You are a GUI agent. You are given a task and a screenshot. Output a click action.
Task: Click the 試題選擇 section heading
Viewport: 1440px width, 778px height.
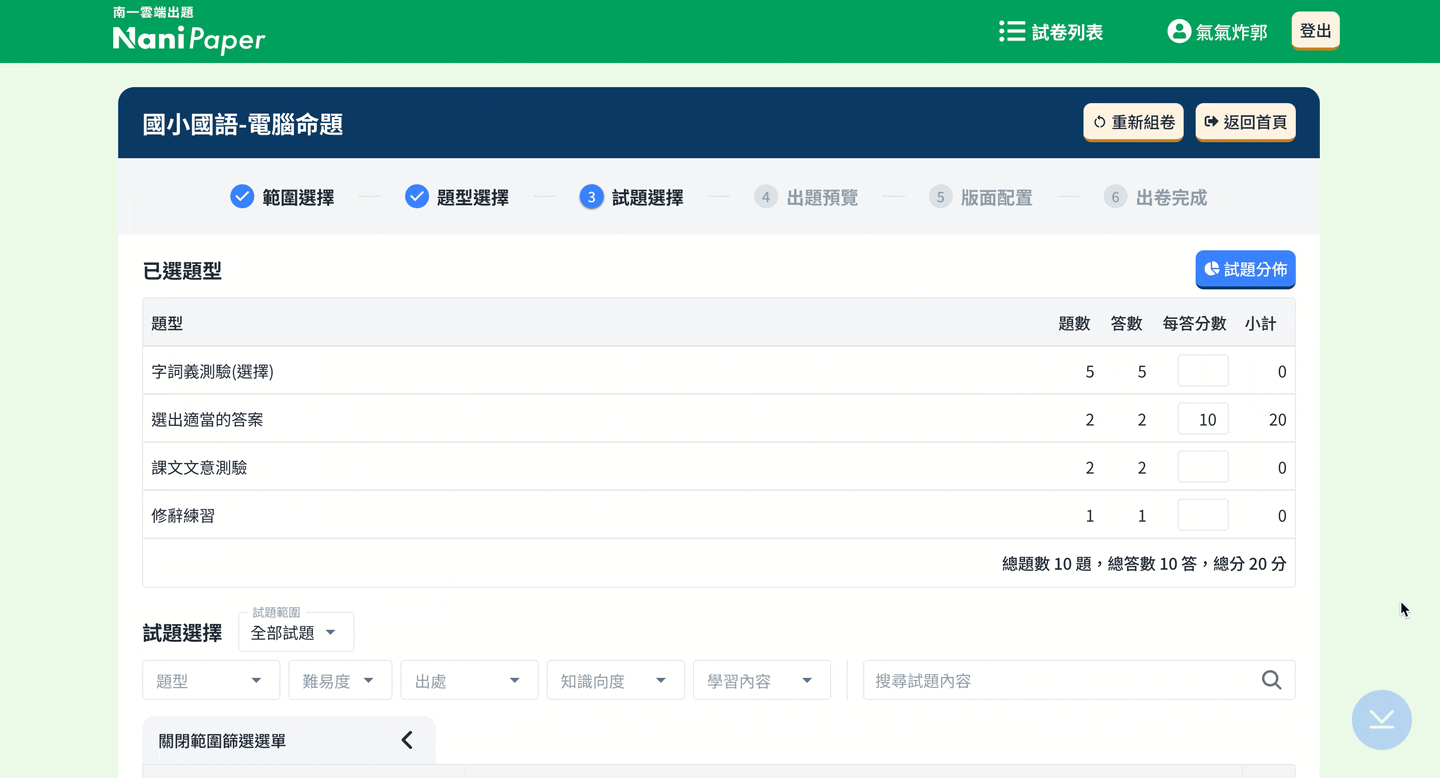point(182,633)
